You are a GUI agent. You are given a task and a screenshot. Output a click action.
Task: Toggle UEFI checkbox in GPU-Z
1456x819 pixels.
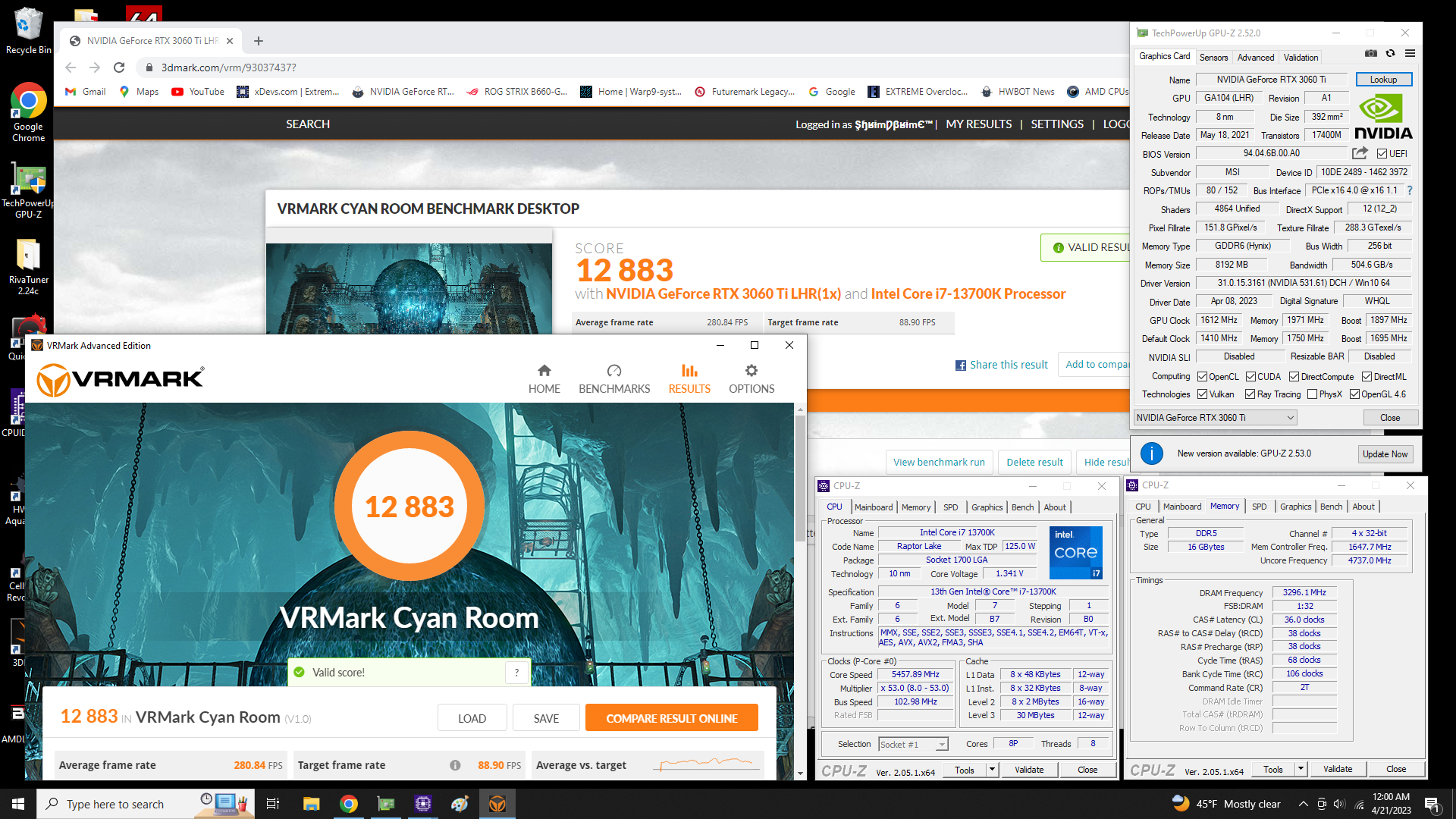[1382, 154]
